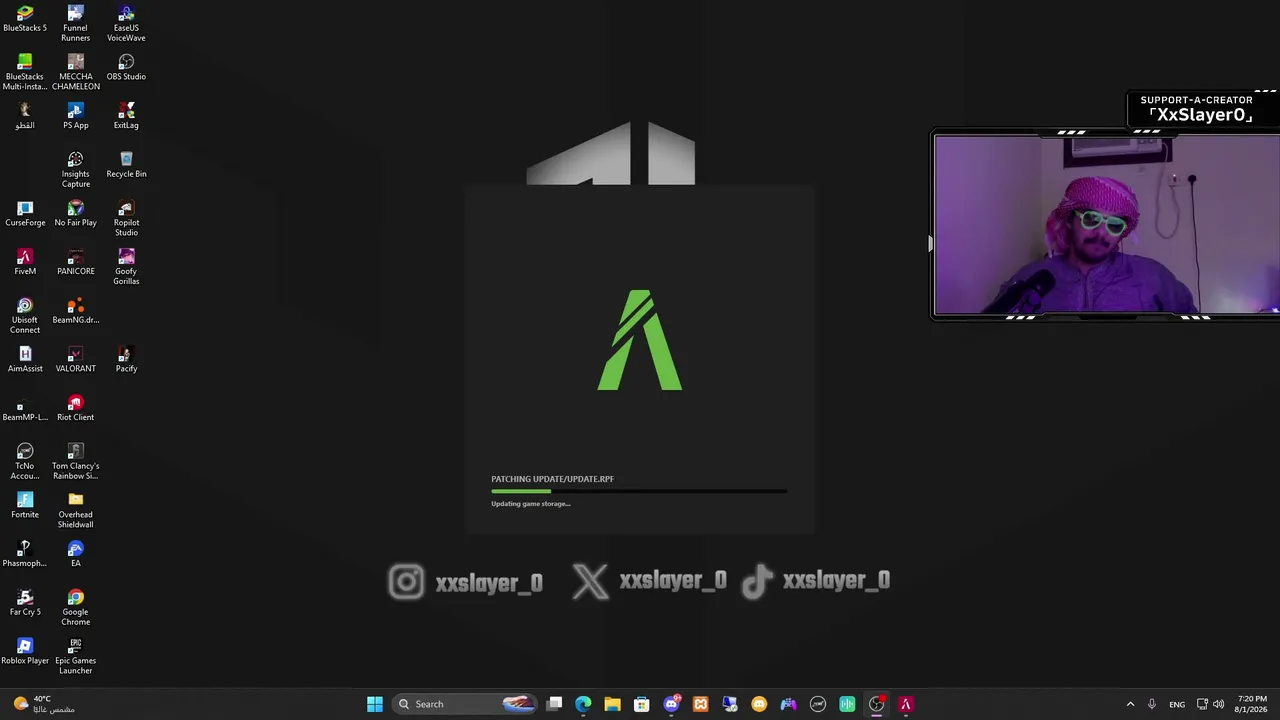Screen dimensions: 1280x720
Task: Click the green FiveM logo in the updater
Action: click(x=640, y=340)
